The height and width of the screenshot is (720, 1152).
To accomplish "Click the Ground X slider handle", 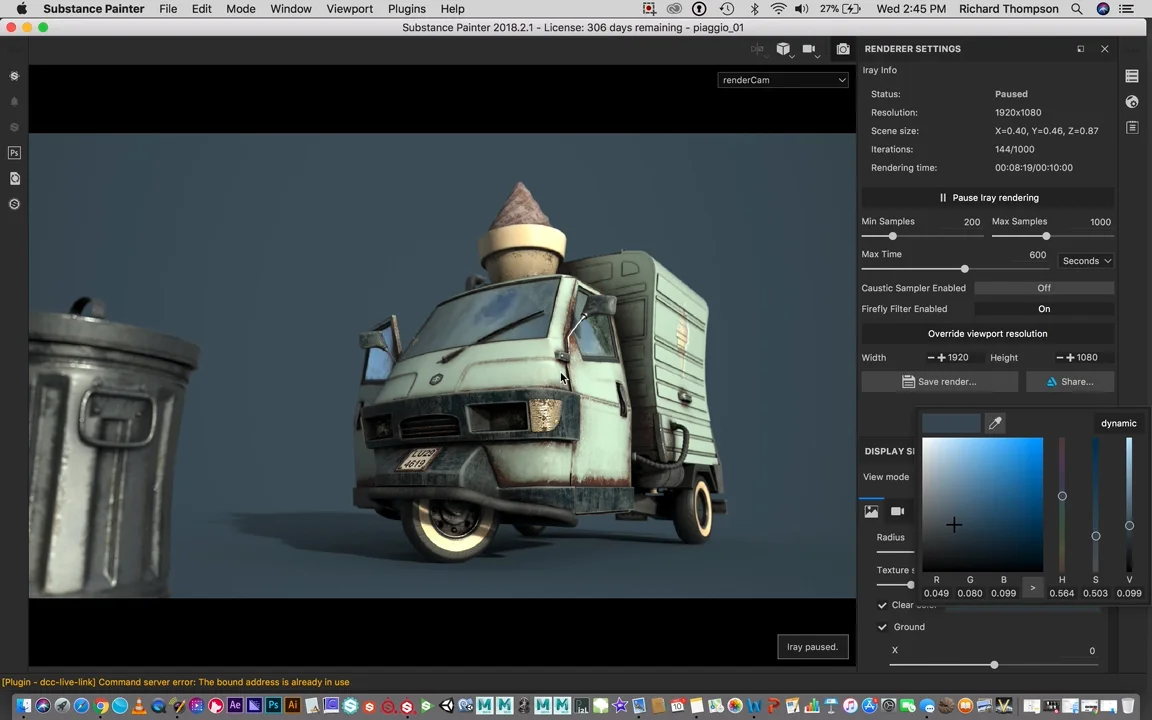I will (994, 665).
